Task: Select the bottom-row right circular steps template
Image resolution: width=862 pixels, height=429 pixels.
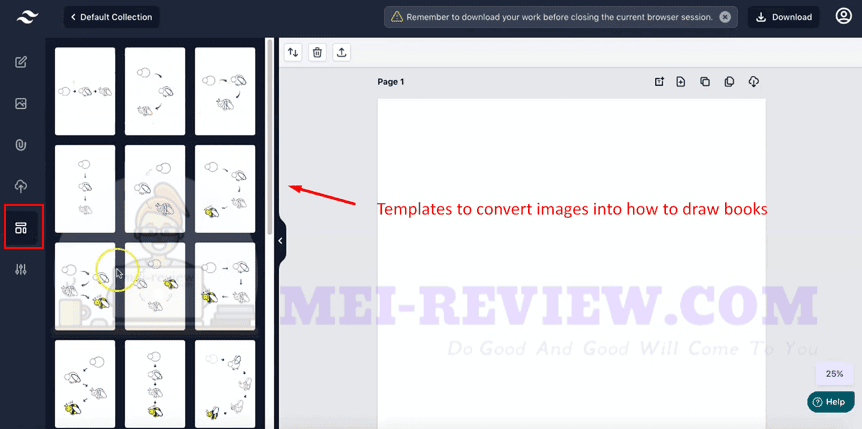Action: coord(225,384)
